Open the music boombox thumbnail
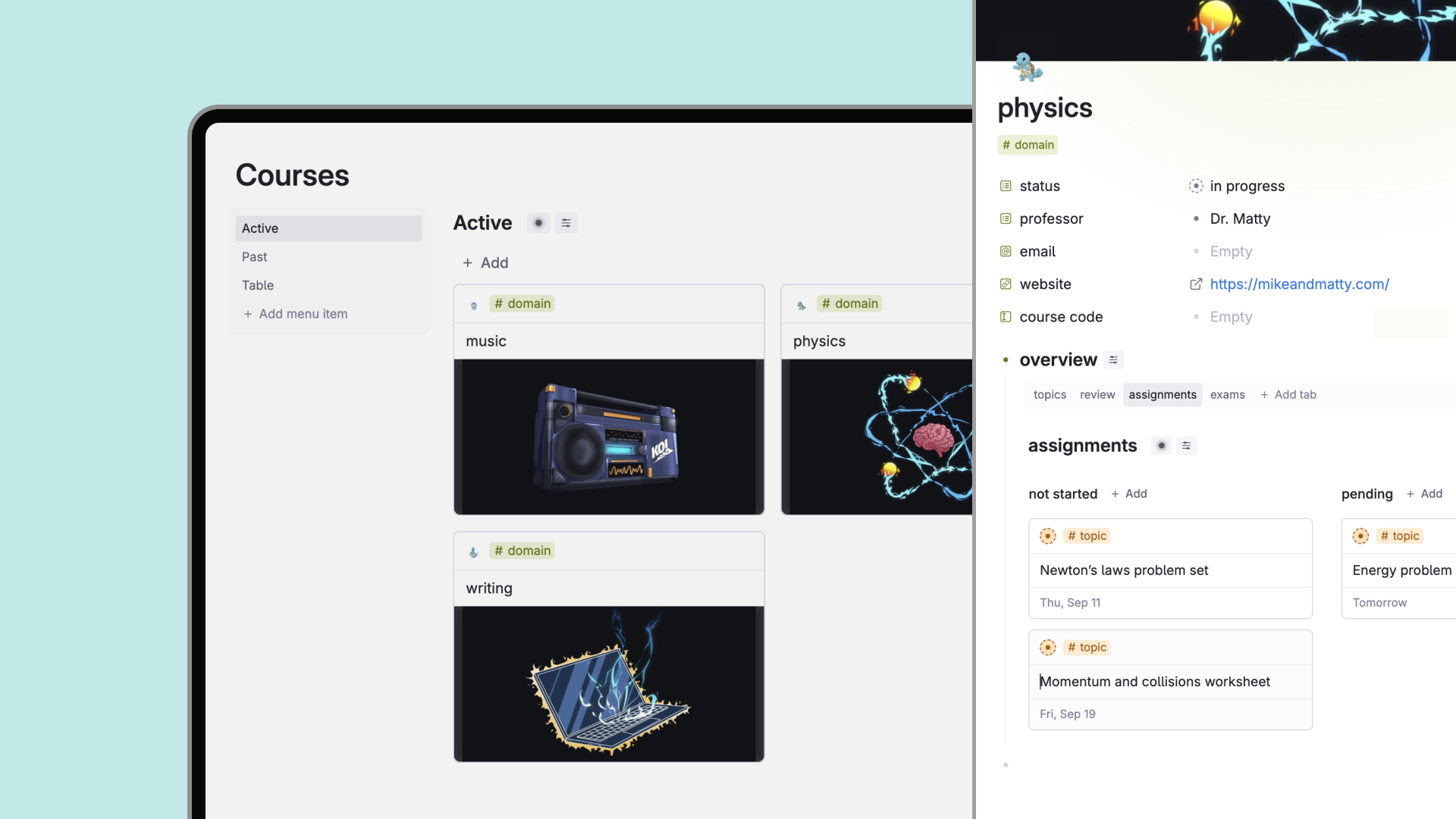This screenshot has height=819, width=1456. coord(609,437)
